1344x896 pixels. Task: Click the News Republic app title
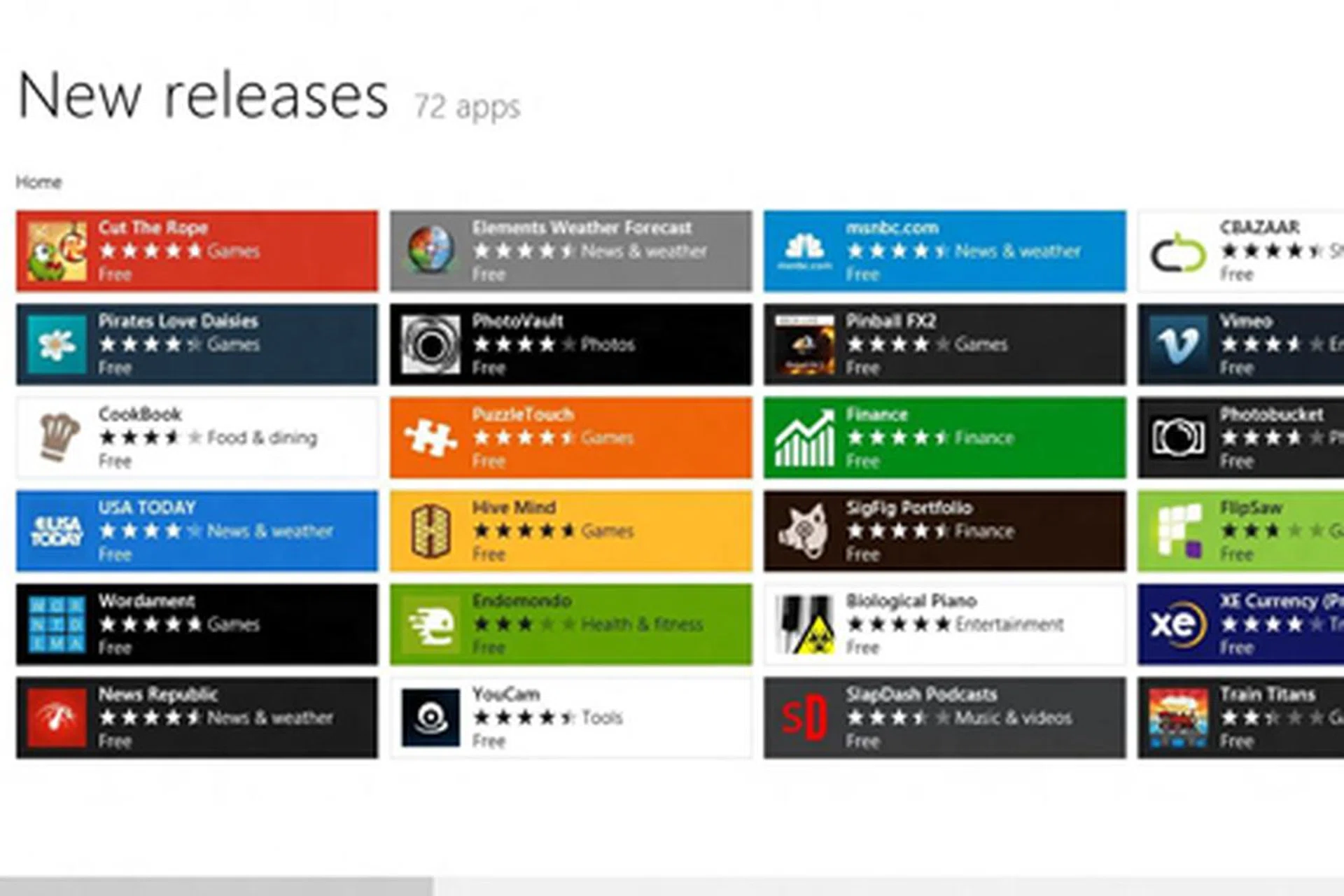(157, 694)
